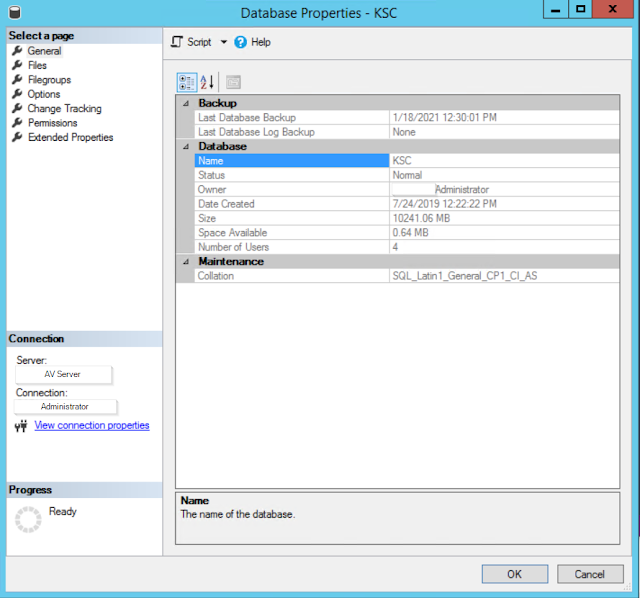Click the AV Server server field
640x598 pixels.
[x=63, y=374]
